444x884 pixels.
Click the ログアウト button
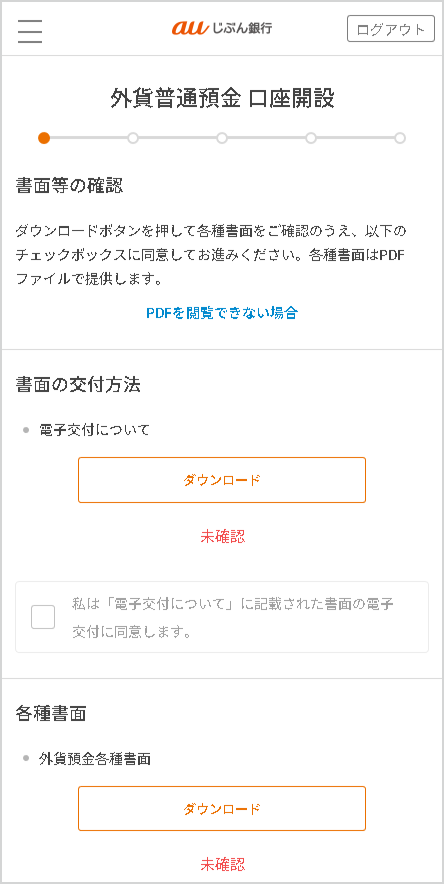pos(390,29)
